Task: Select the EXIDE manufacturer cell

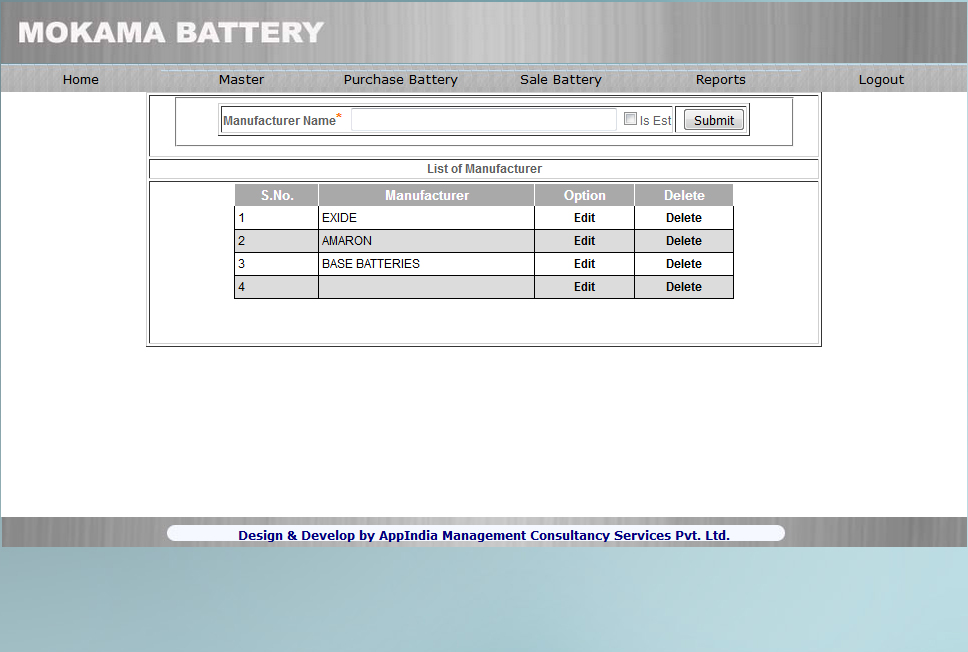Action: [426, 218]
